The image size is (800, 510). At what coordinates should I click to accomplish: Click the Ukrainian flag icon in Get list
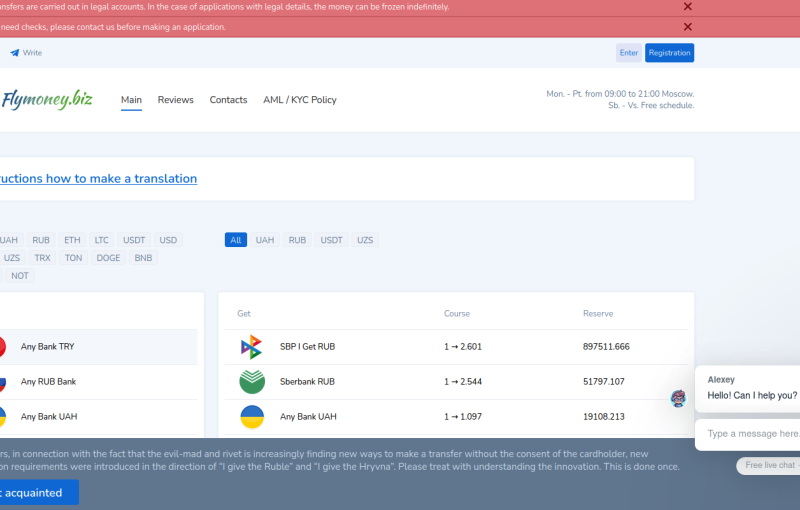click(252, 417)
